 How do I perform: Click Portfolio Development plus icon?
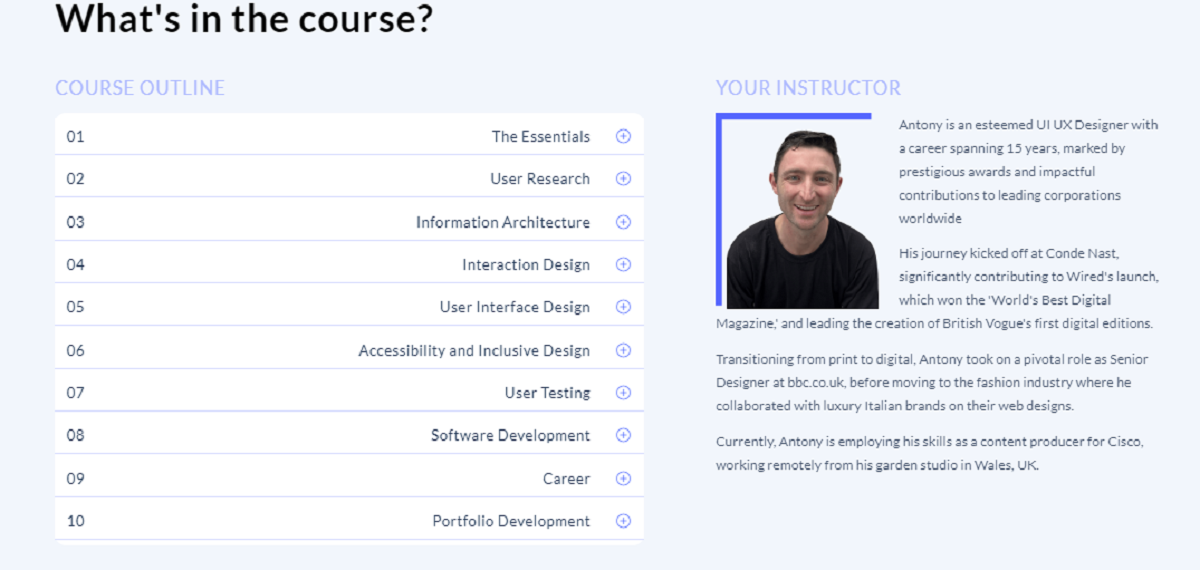point(623,521)
